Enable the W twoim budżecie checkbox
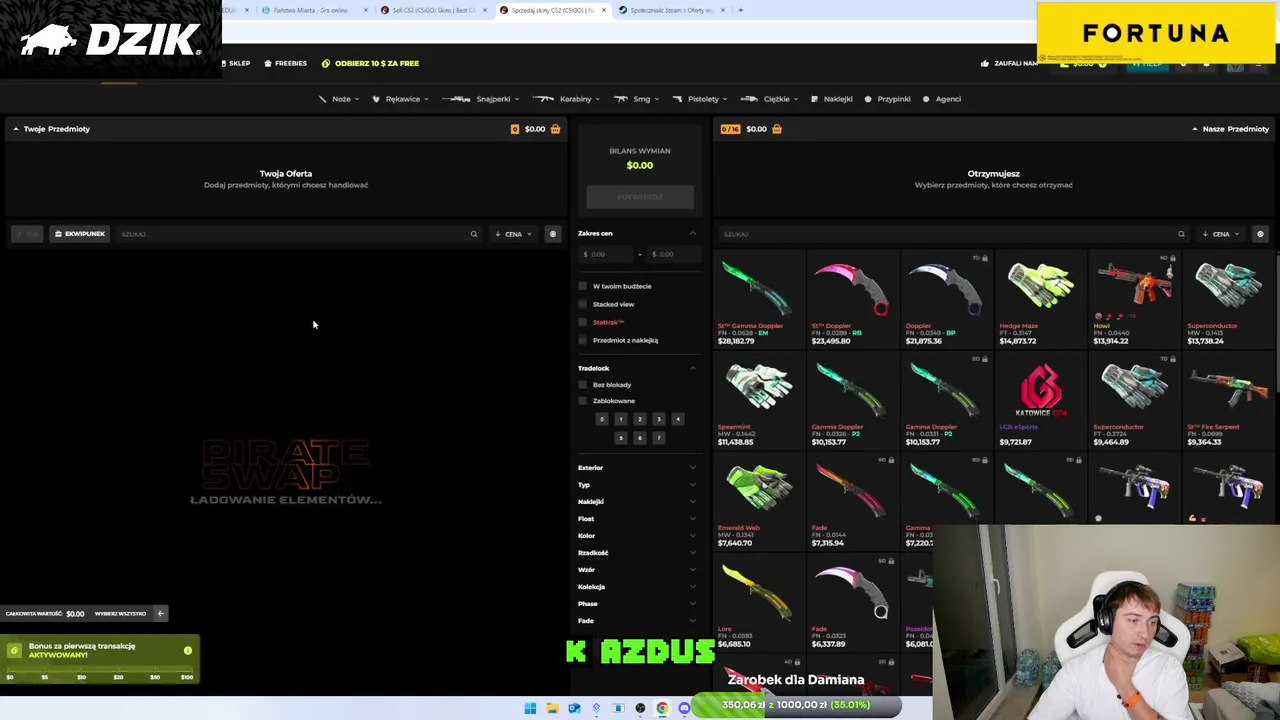 (583, 286)
